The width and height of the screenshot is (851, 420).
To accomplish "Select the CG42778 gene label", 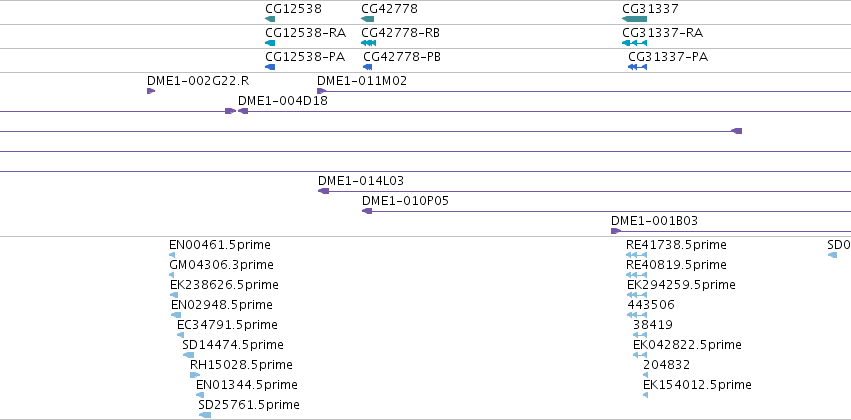I will tap(389, 9).
